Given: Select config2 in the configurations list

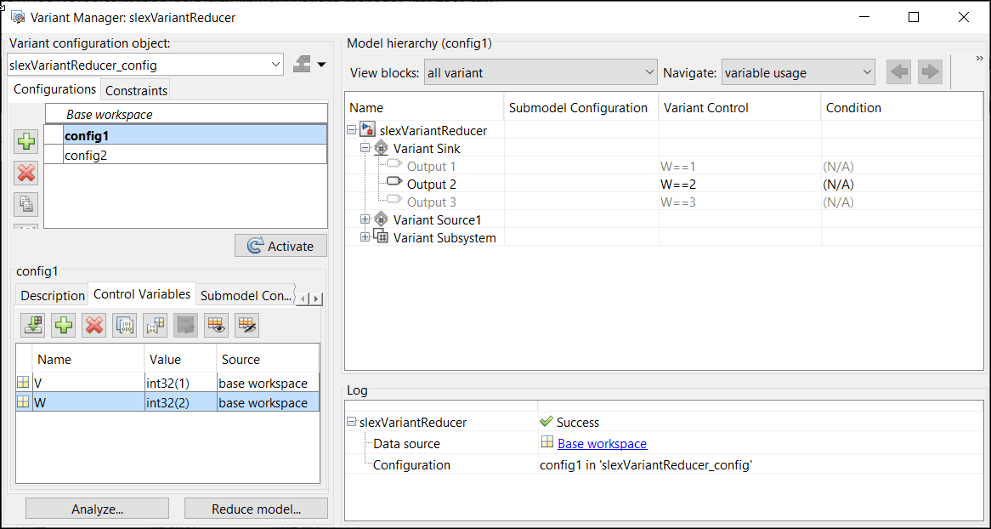Looking at the screenshot, I should 86,155.
